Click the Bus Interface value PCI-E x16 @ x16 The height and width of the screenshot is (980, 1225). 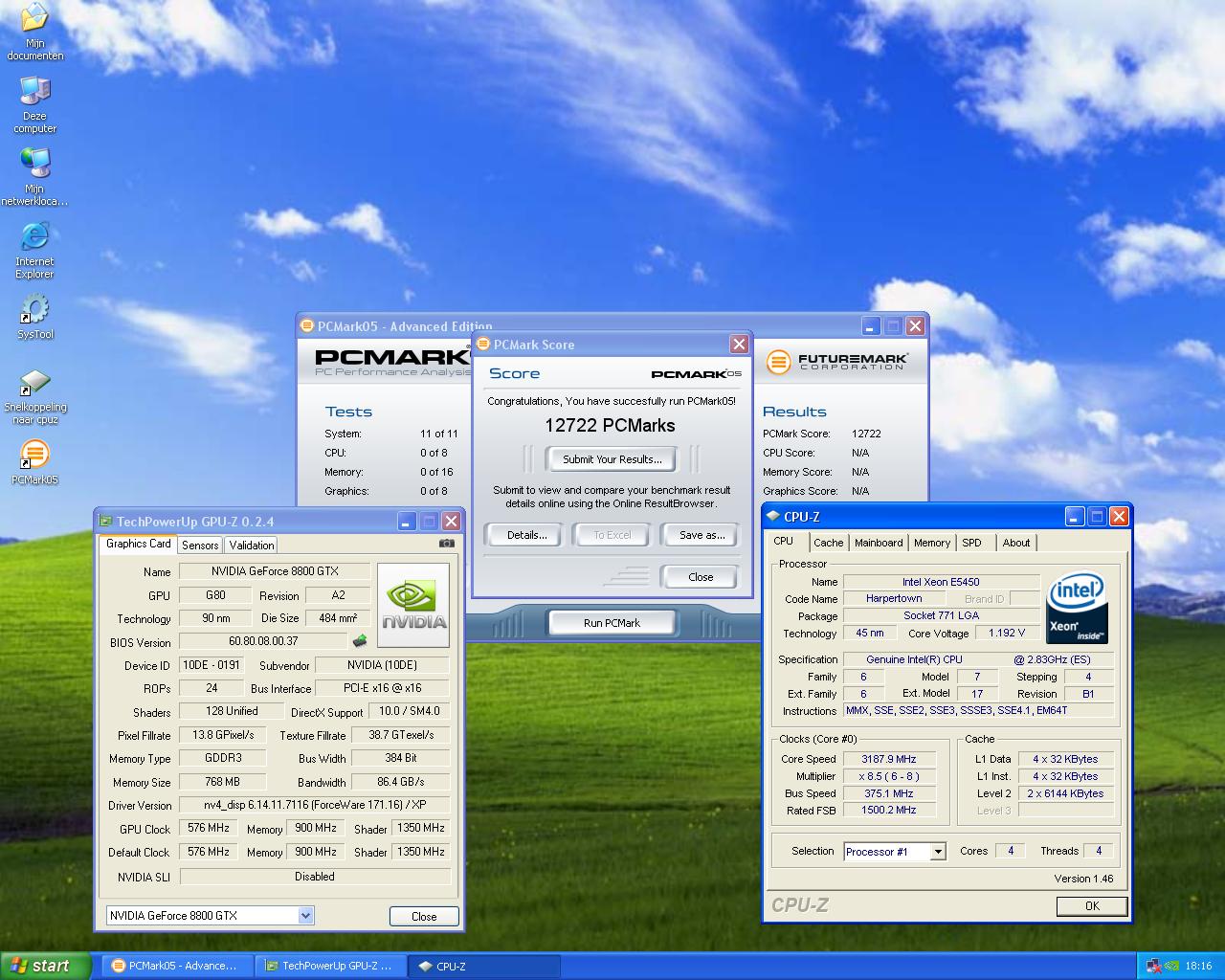[x=383, y=688]
